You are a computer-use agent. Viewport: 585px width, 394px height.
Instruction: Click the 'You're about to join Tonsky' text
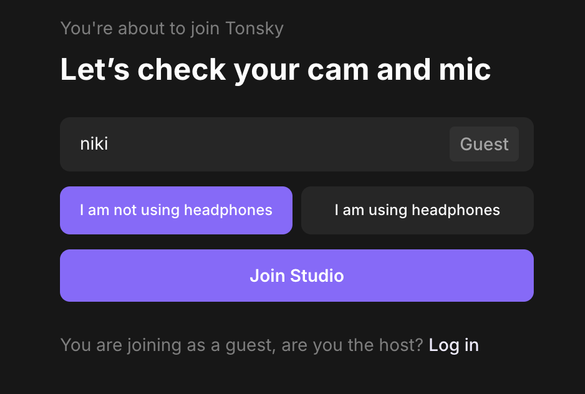pyautogui.click(x=172, y=29)
